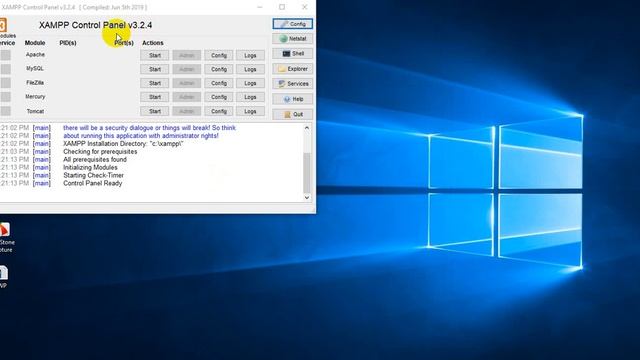Click the Apache module label
This screenshot has width=640, height=360.
tap(35, 55)
